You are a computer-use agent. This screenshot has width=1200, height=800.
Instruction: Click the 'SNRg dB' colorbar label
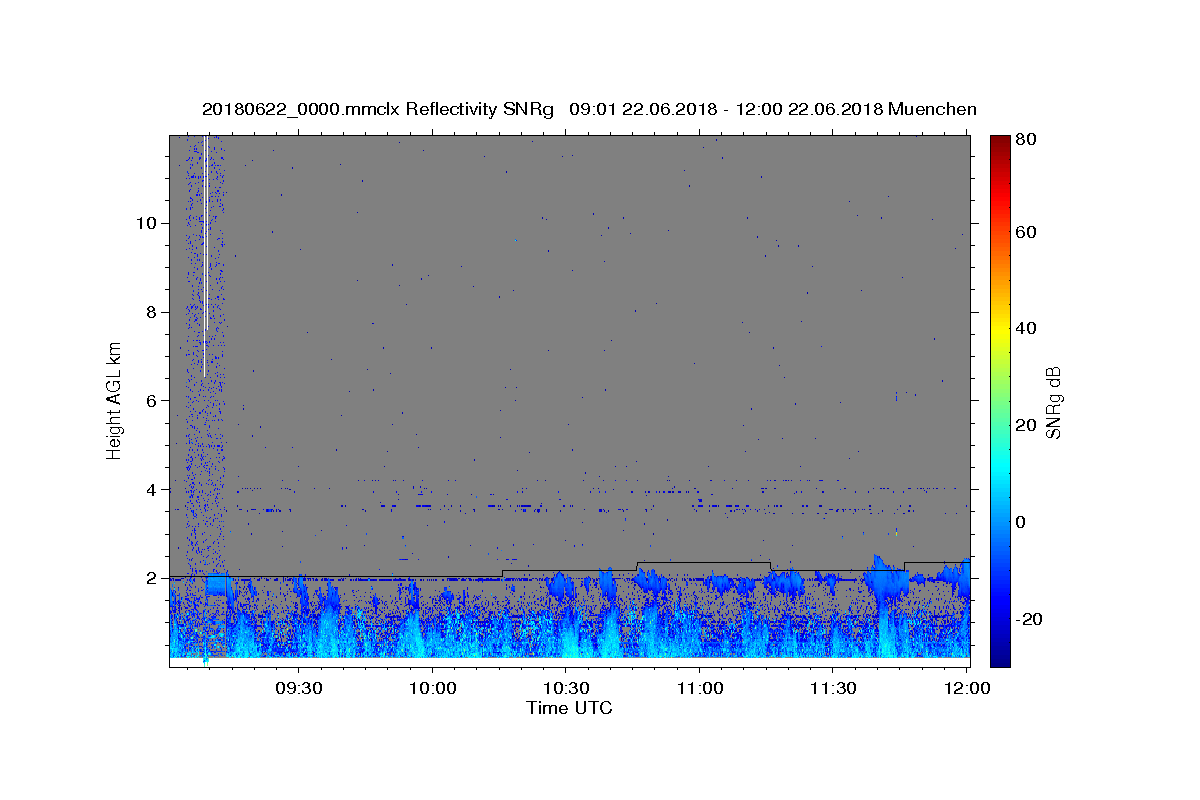click(x=1052, y=402)
